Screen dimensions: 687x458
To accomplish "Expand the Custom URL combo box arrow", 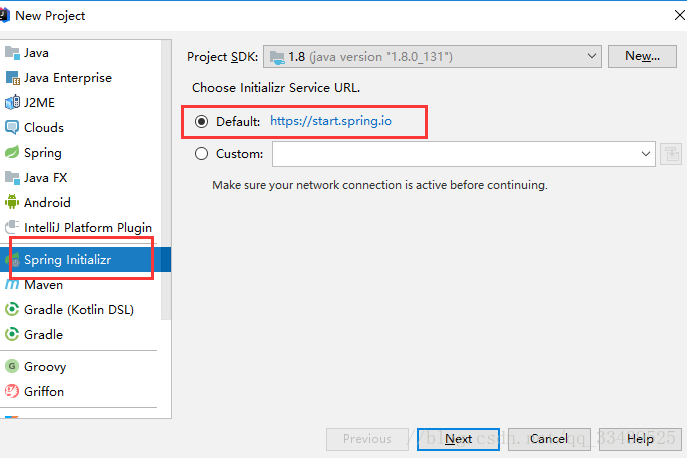I will pyautogui.click(x=645, y=154).
